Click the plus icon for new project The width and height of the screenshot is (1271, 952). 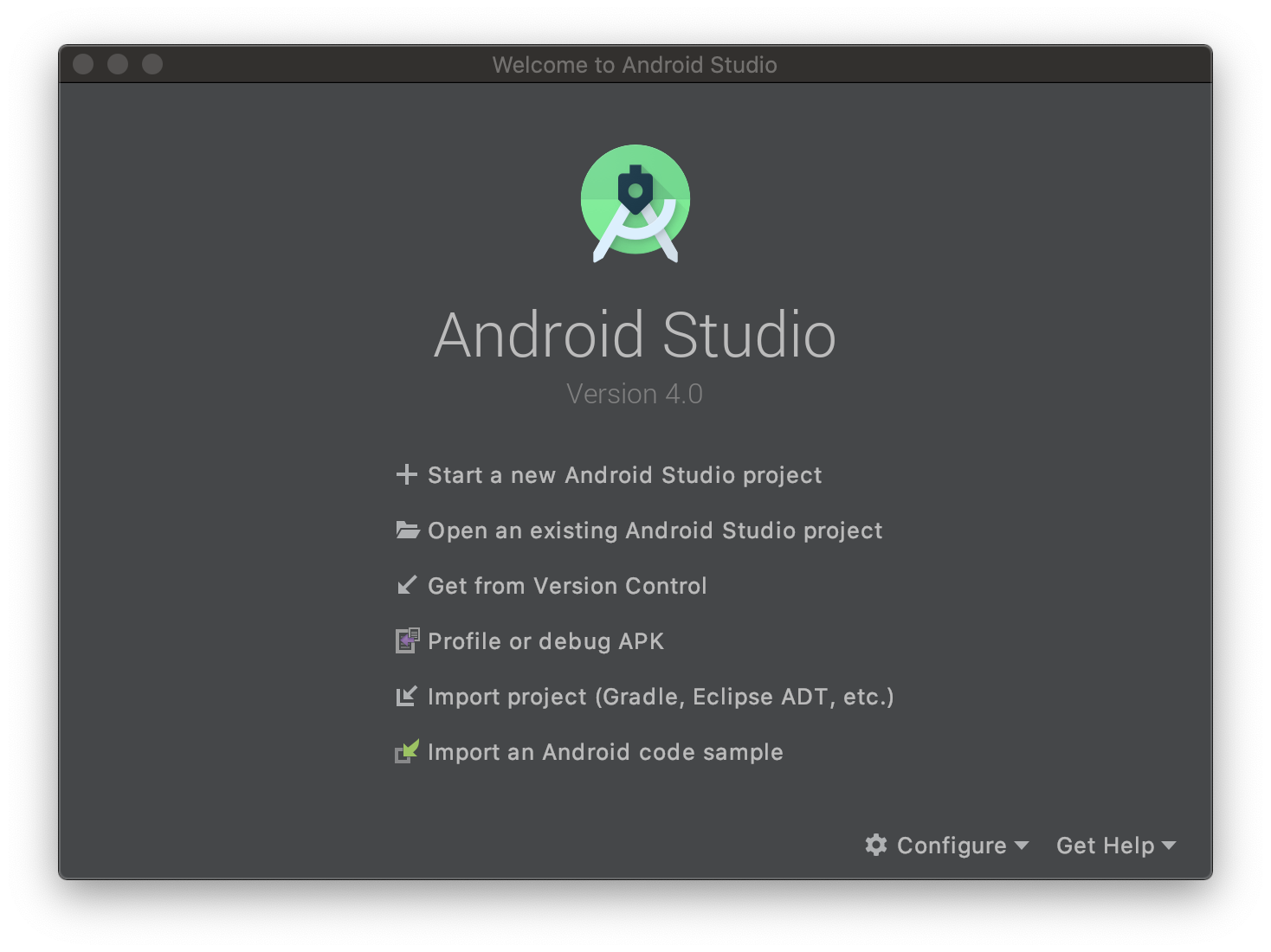406,474
